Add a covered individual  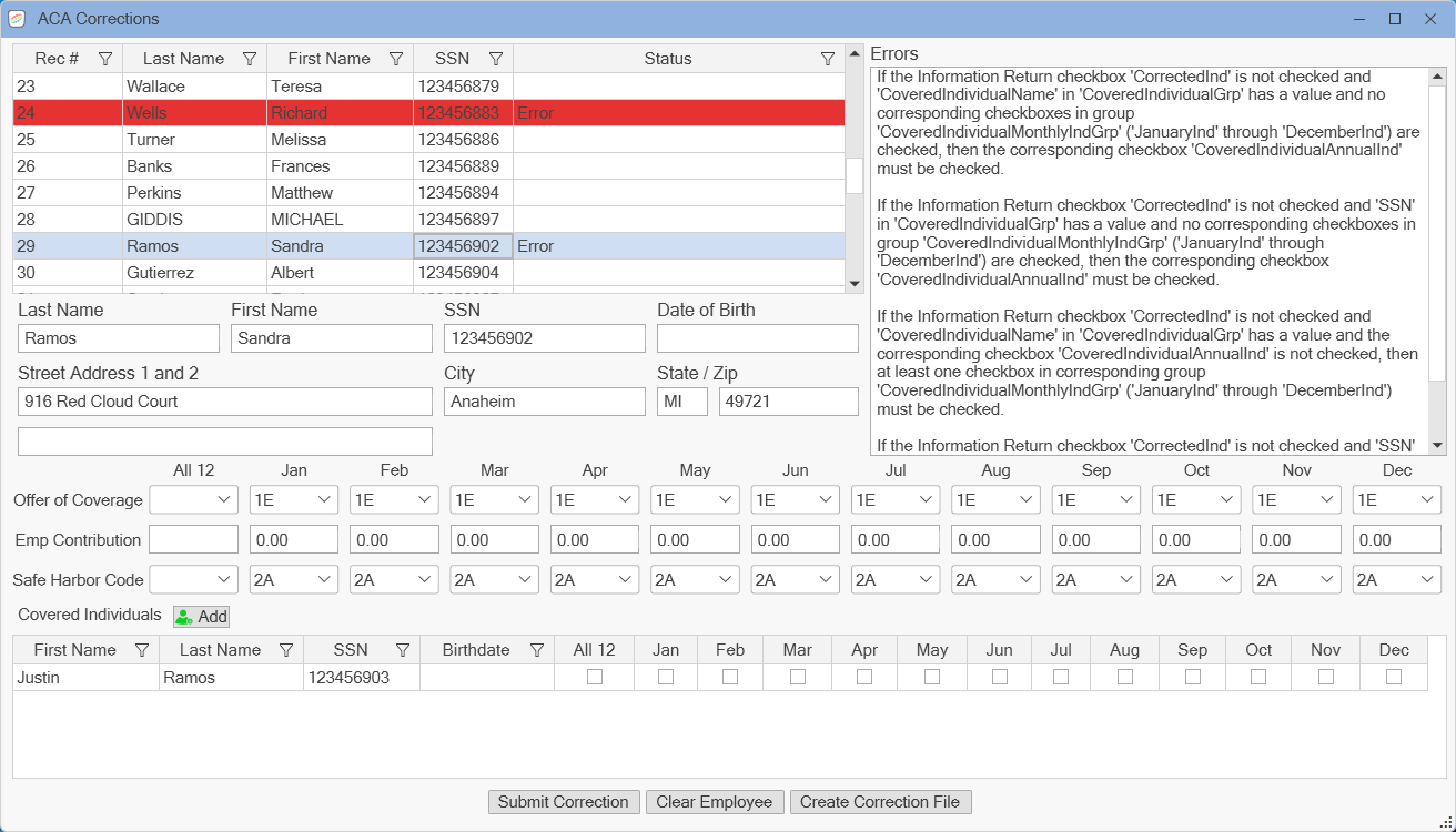(x=201, y=617)
